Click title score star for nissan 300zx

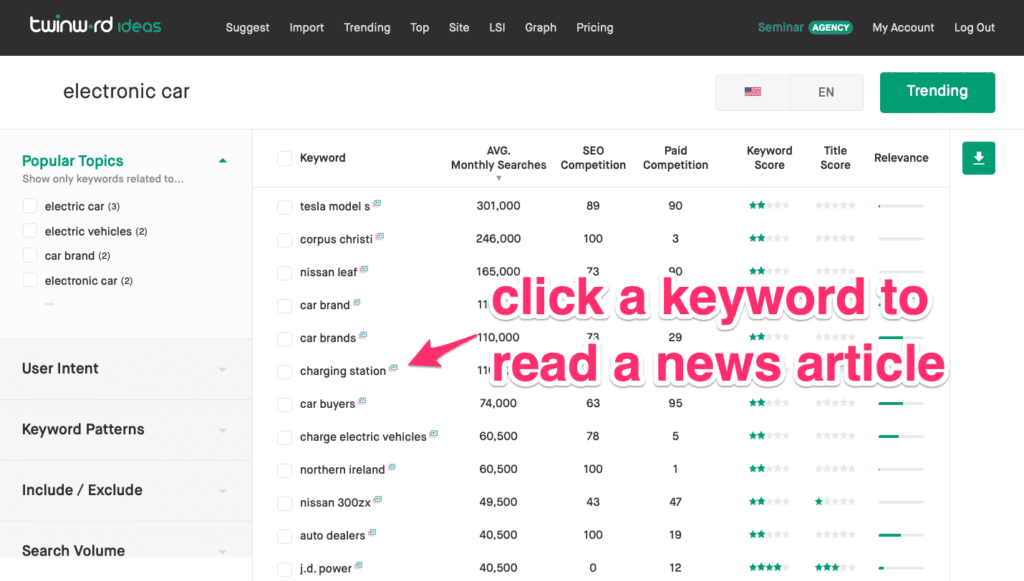pos(835,501)
